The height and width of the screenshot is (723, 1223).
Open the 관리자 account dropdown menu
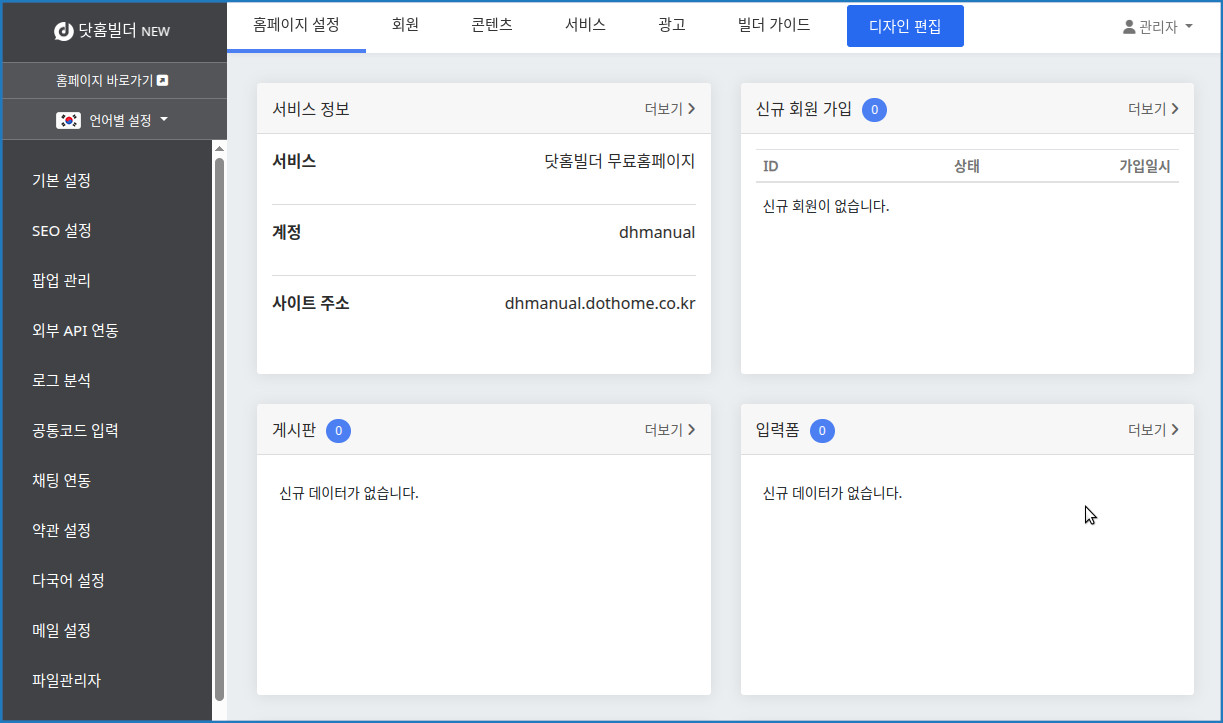[1158, 27]
